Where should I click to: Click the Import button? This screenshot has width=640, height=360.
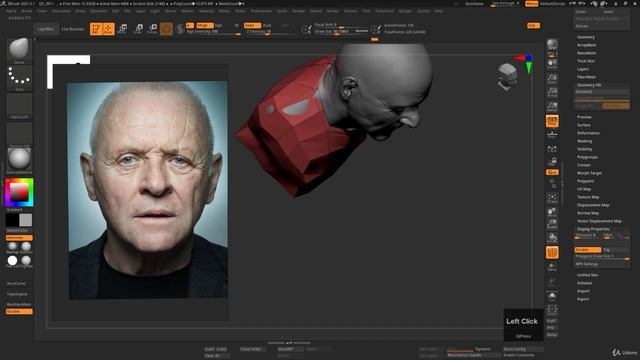583,291
